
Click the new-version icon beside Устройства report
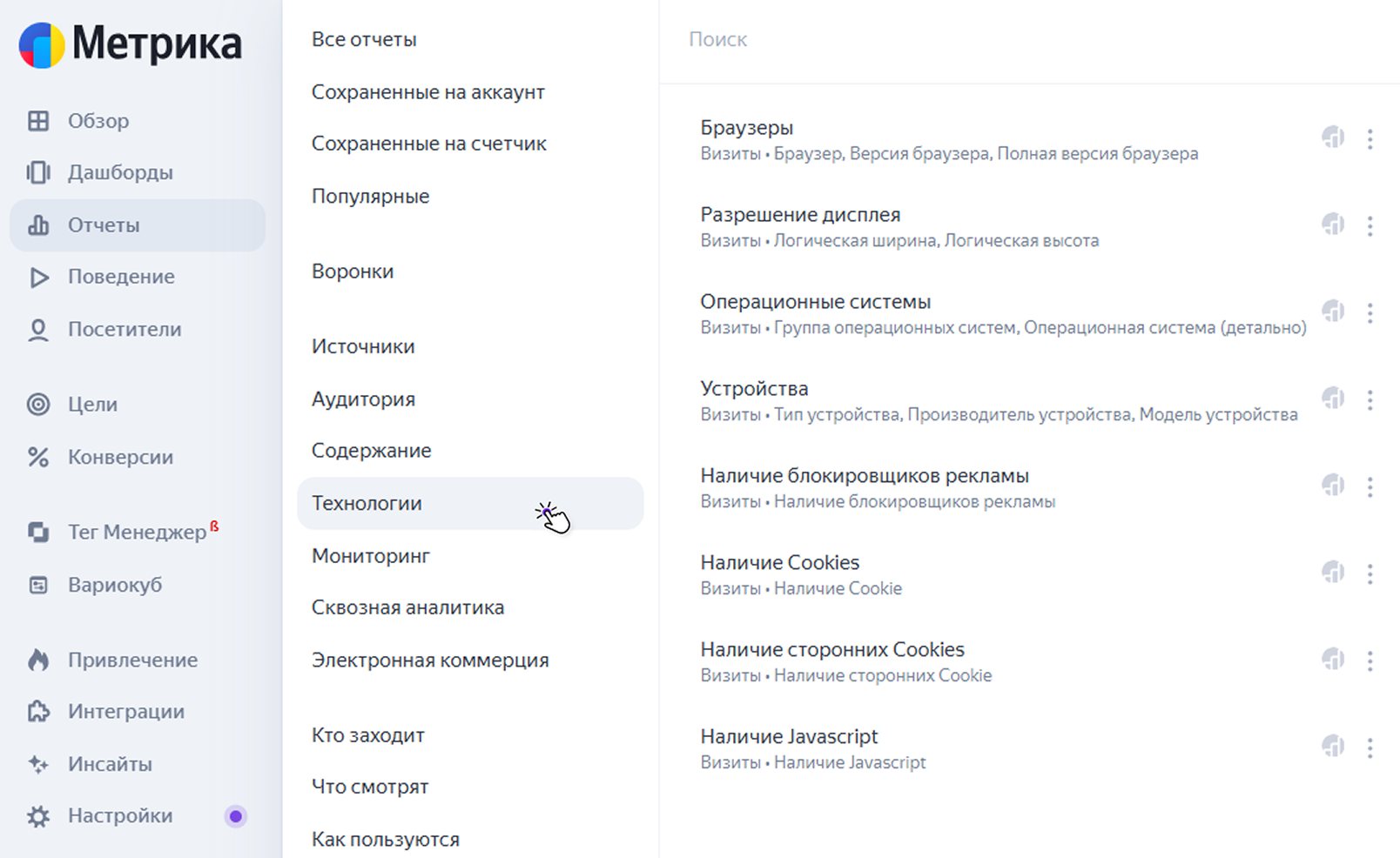1333,399
